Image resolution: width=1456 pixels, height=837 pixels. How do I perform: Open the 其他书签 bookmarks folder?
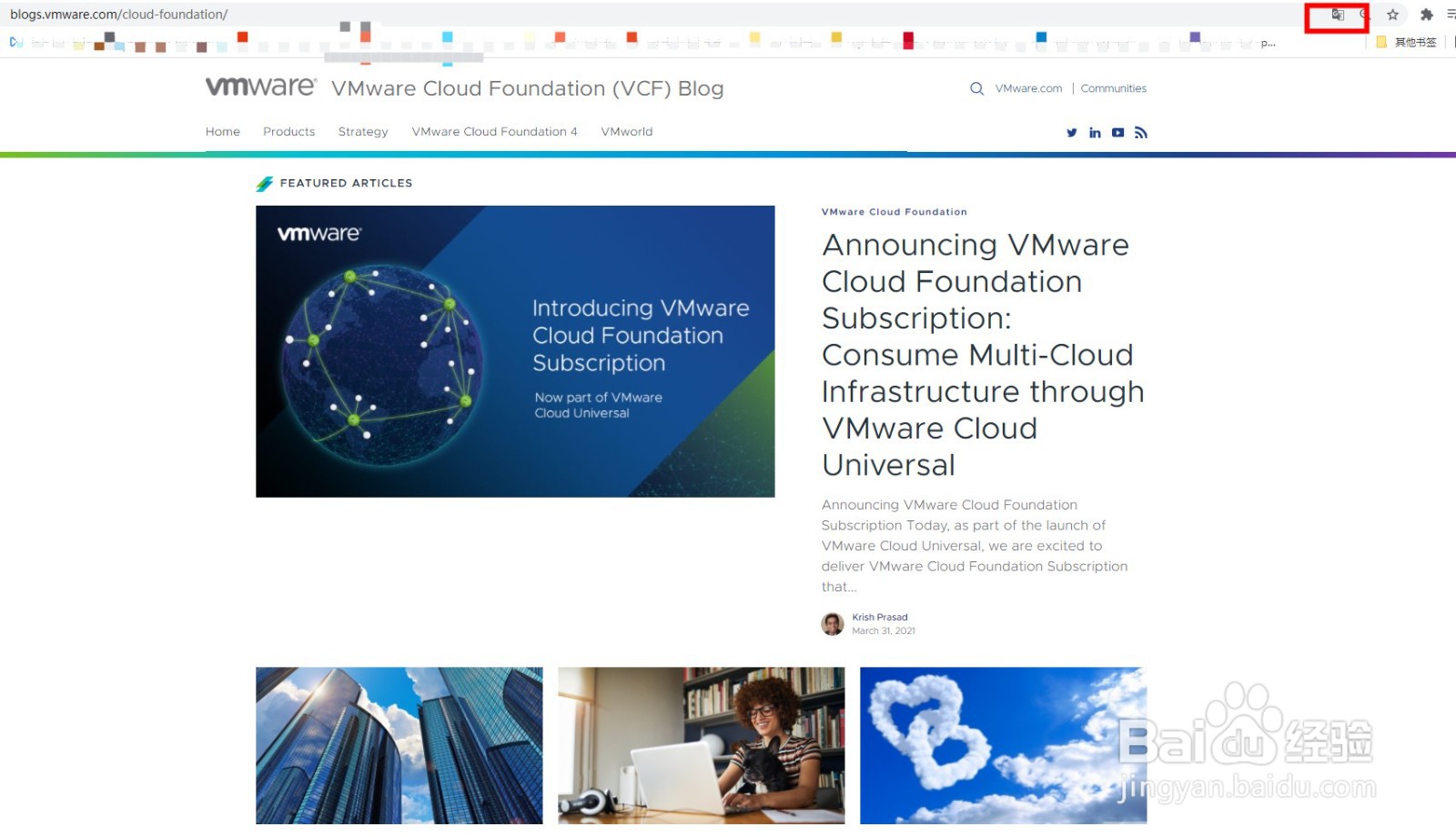tap(1407, 42)
